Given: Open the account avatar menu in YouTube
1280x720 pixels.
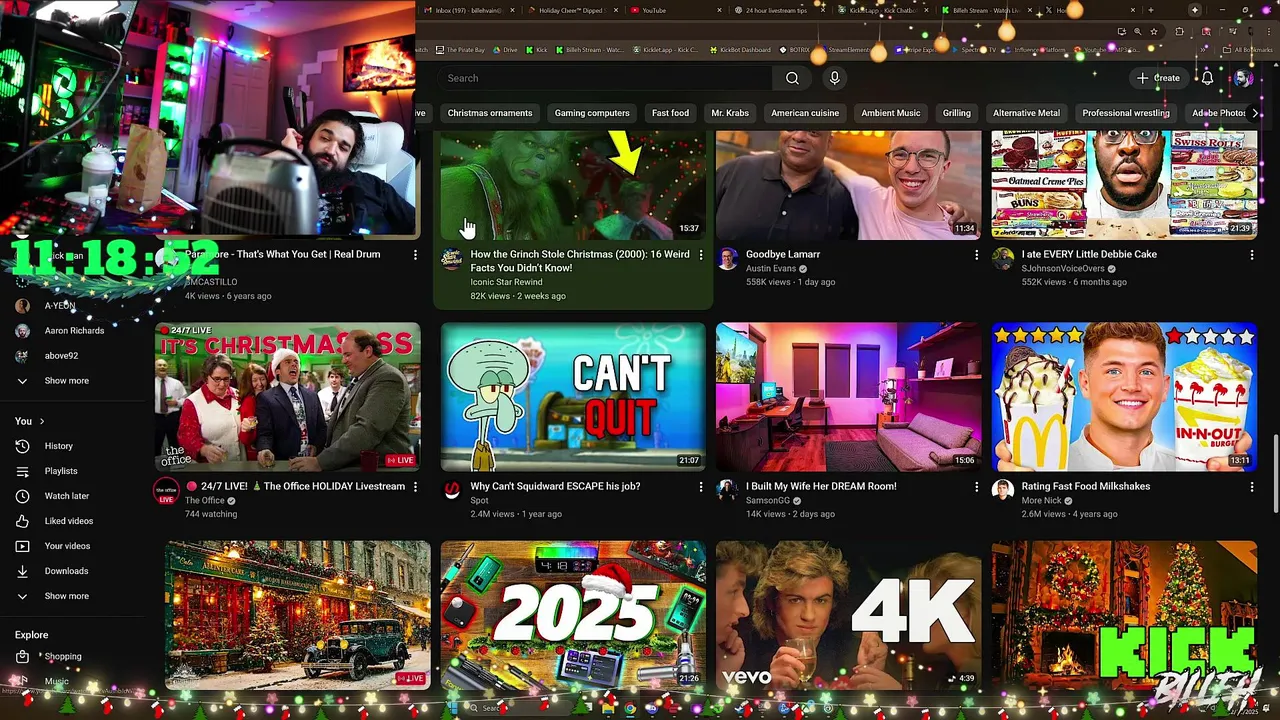Looking at the screenshot, I should coord(1243,78).
